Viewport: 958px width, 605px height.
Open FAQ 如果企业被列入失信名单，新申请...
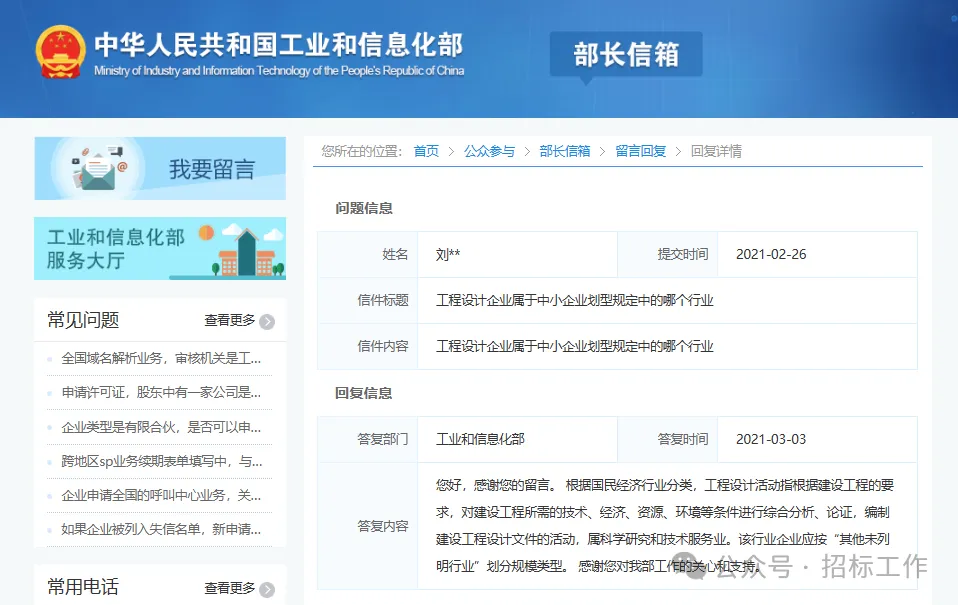161,529
